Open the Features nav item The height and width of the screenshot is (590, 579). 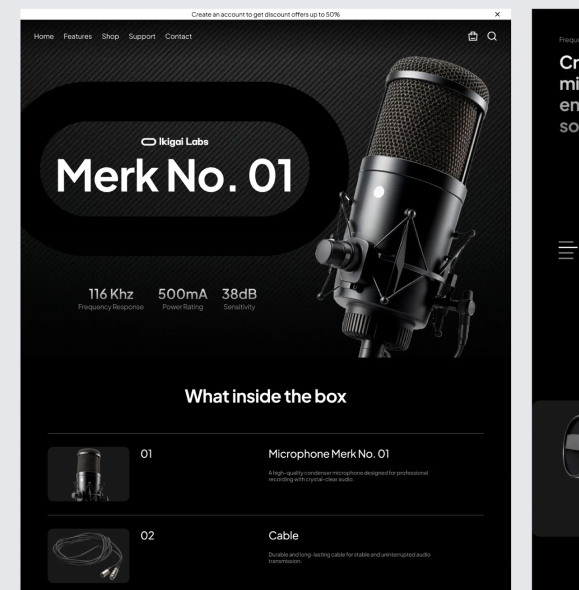tap(78, 36)
